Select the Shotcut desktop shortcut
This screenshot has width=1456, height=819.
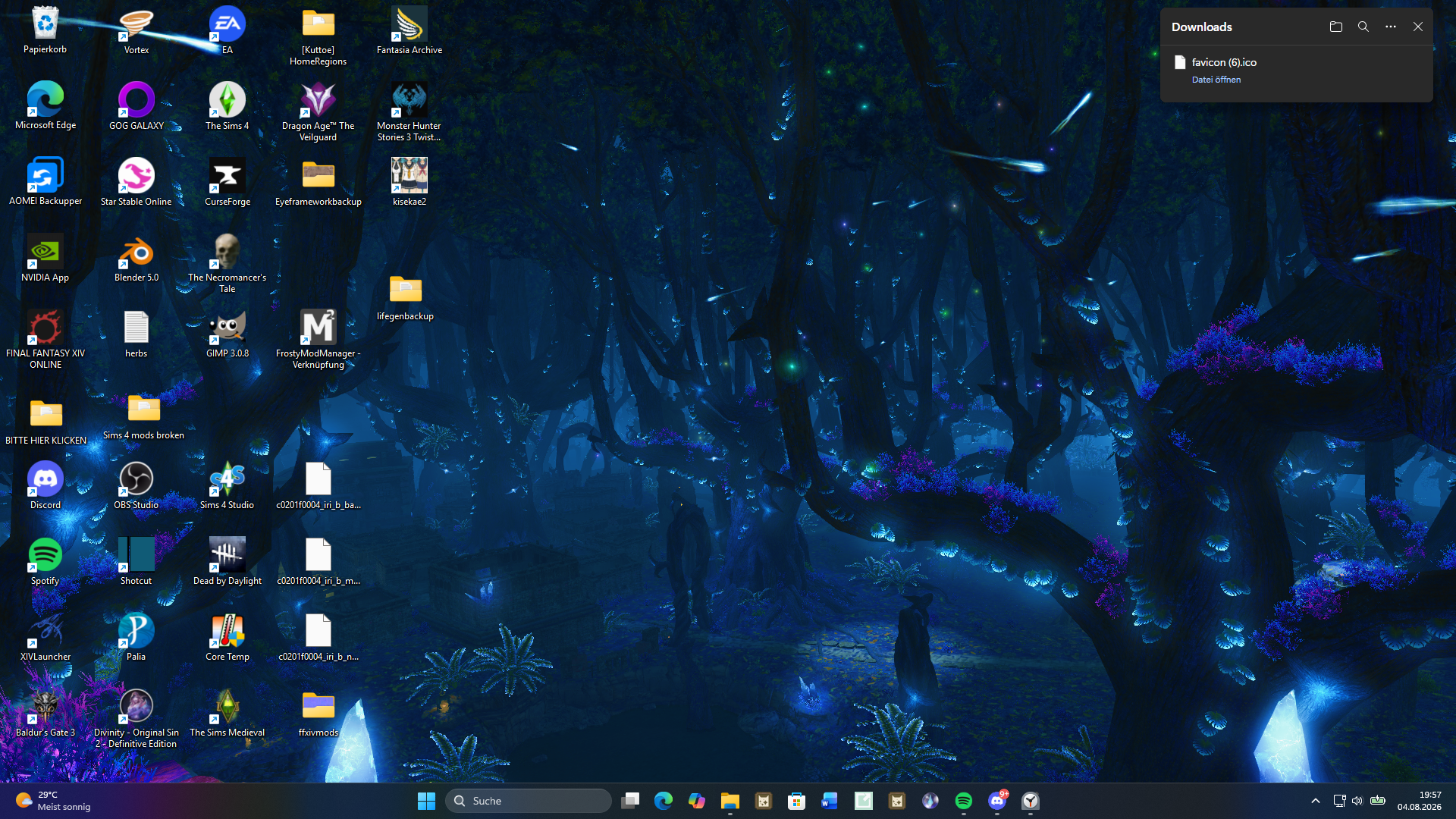136,561
